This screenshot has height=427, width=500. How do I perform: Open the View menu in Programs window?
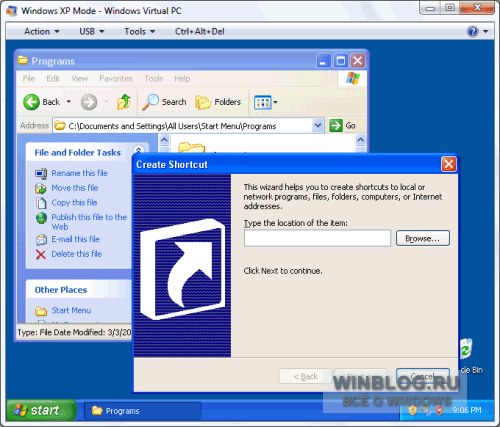(x=80, y=79)
